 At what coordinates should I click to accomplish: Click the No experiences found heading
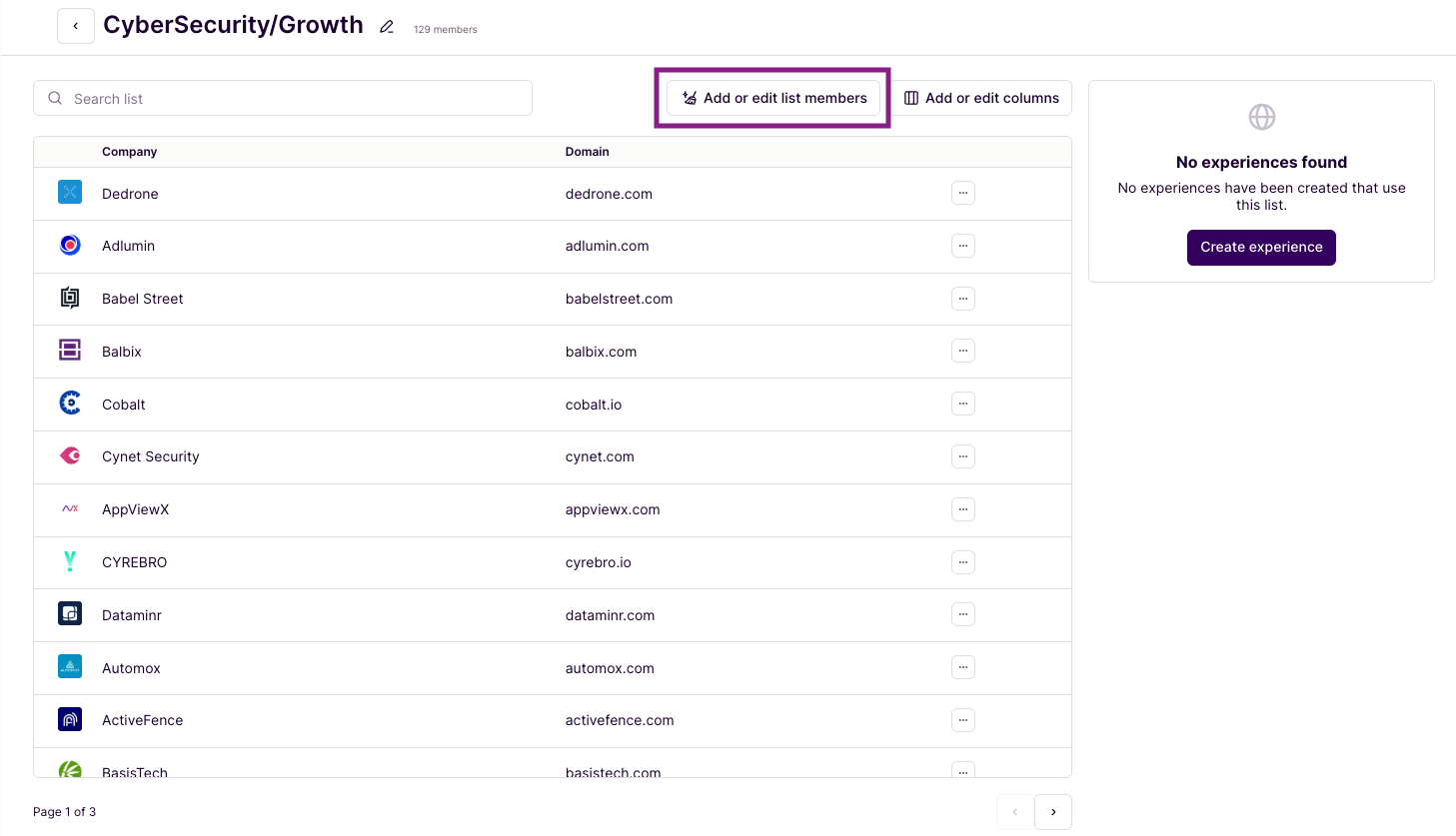tap(1261, 162)
